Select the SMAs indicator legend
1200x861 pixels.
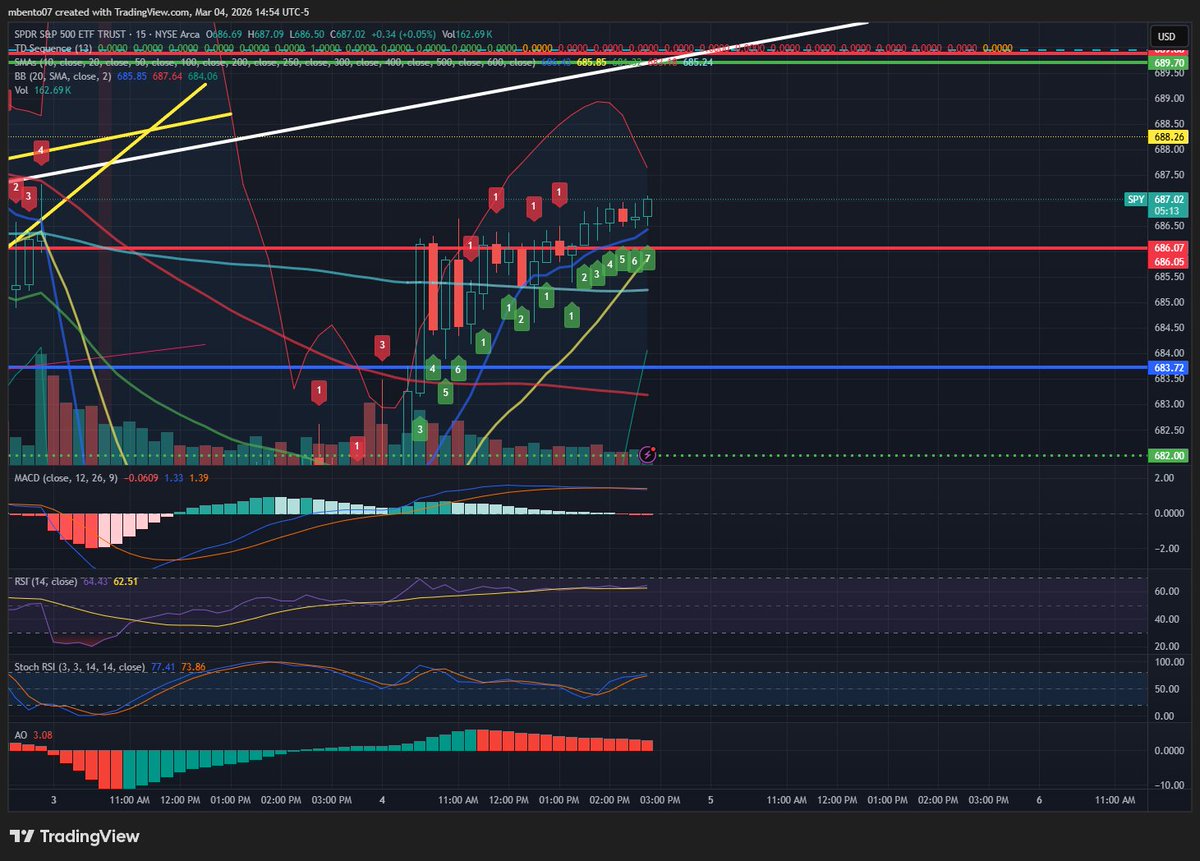tap(275, 61)
